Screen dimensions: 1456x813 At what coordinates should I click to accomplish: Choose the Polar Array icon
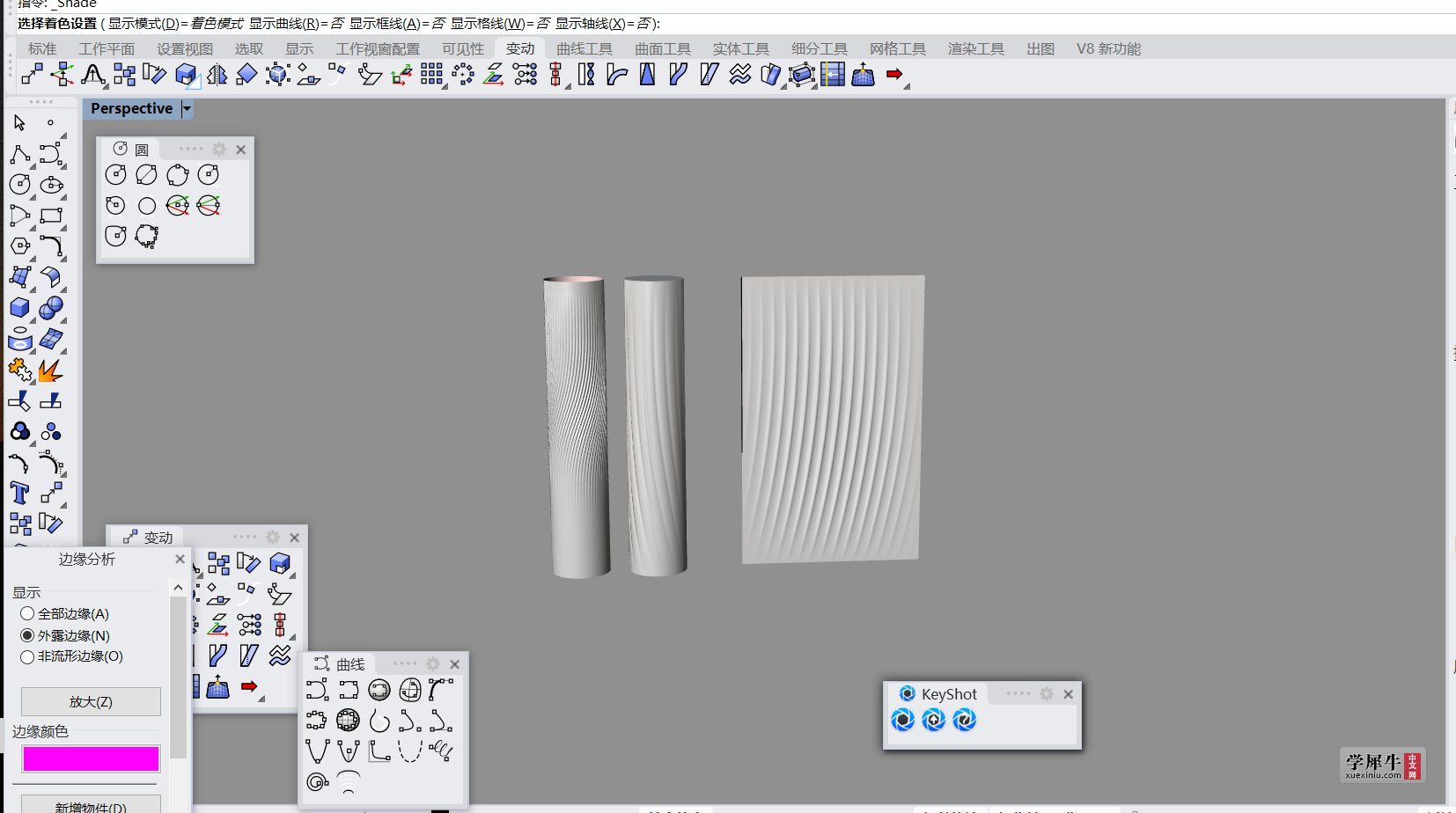(463, 75)
